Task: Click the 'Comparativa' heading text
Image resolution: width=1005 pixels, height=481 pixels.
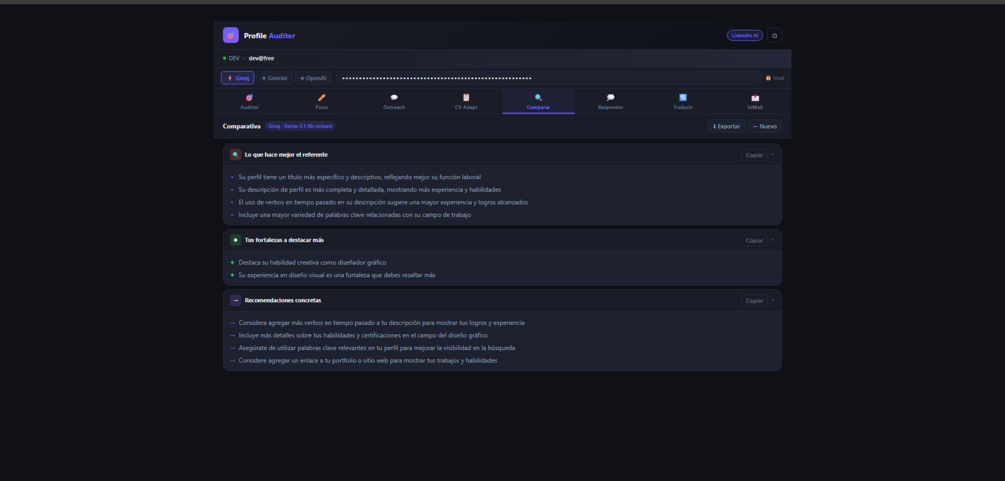Action: (x=242, y=126)
